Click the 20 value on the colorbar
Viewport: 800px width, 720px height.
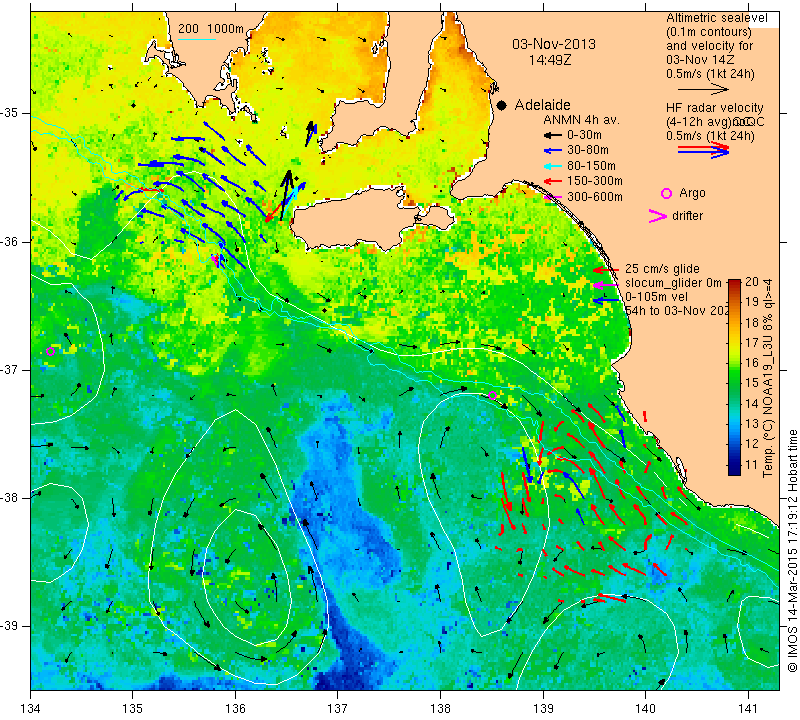click(752, 282)
